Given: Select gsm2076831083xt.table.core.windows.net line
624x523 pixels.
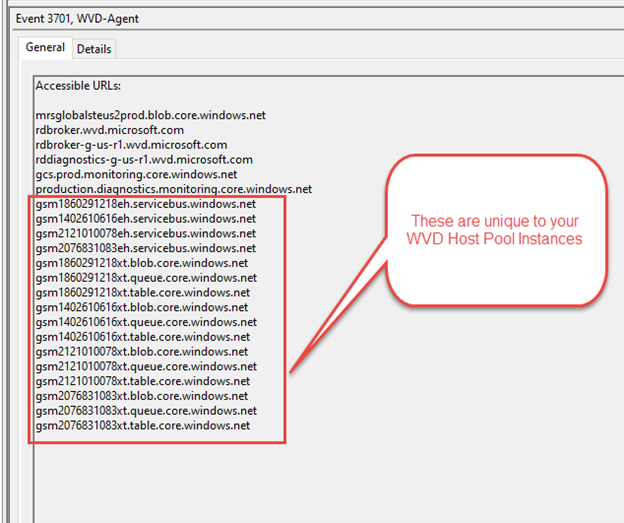Looking at the screenshot, I should click(x=142, y=425).
